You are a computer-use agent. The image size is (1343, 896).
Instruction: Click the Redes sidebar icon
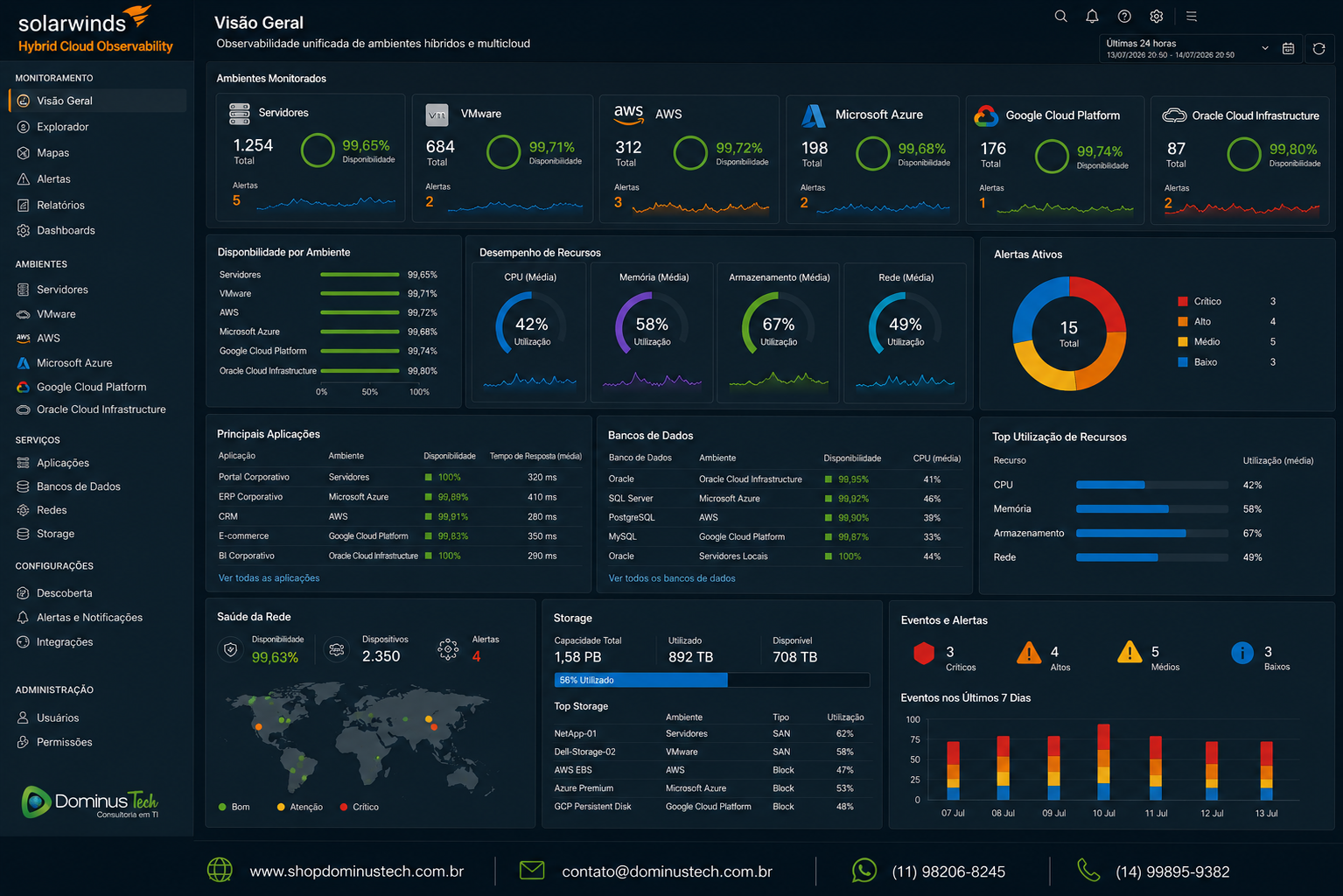pyautogui.click(x=24, y=510)
